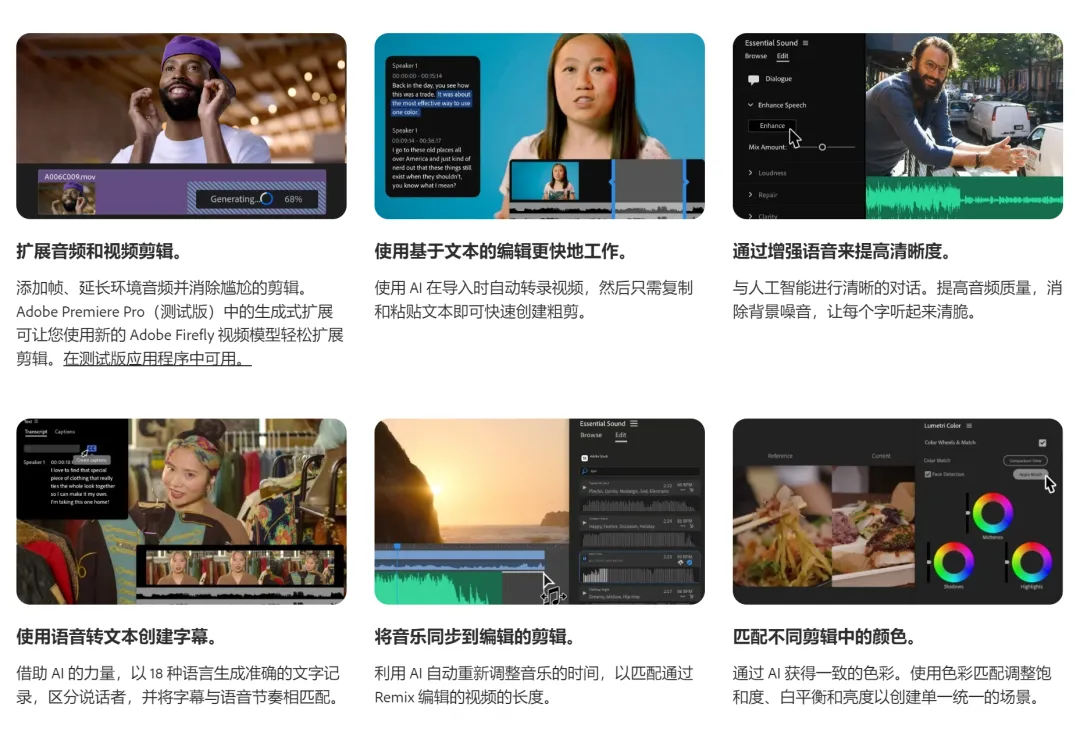This screenshot has height=743, width=1080.
Task: Click the Shadows color wheel in Lumetri image
Action: coord(953,562)
